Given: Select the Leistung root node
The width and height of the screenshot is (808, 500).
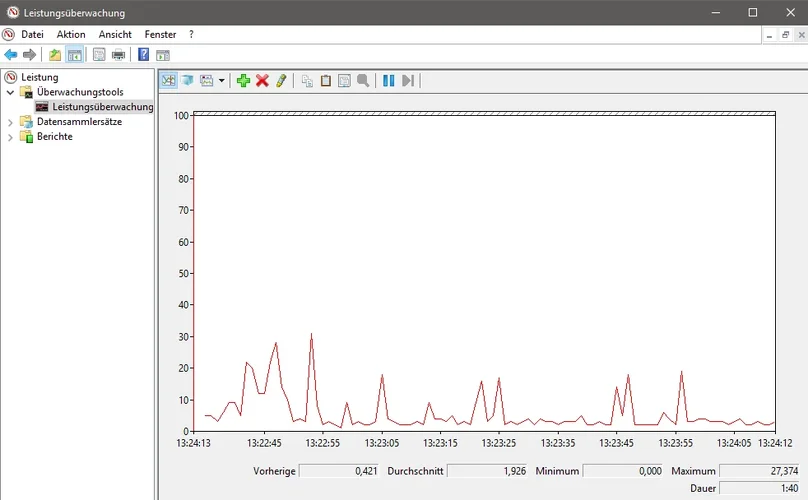Looking at the screenshot, I should 40,77.
